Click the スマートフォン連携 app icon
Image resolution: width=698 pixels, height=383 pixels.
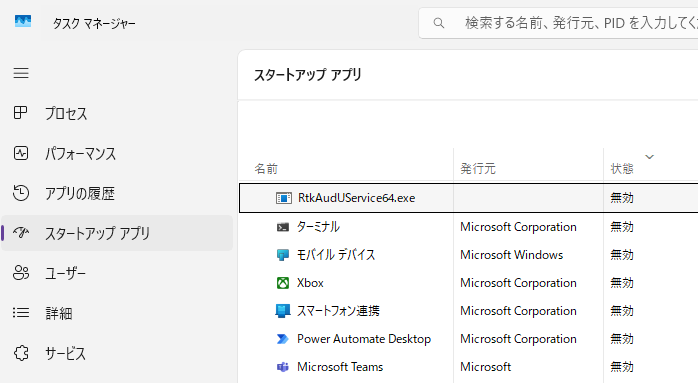(x=283, y=311)
